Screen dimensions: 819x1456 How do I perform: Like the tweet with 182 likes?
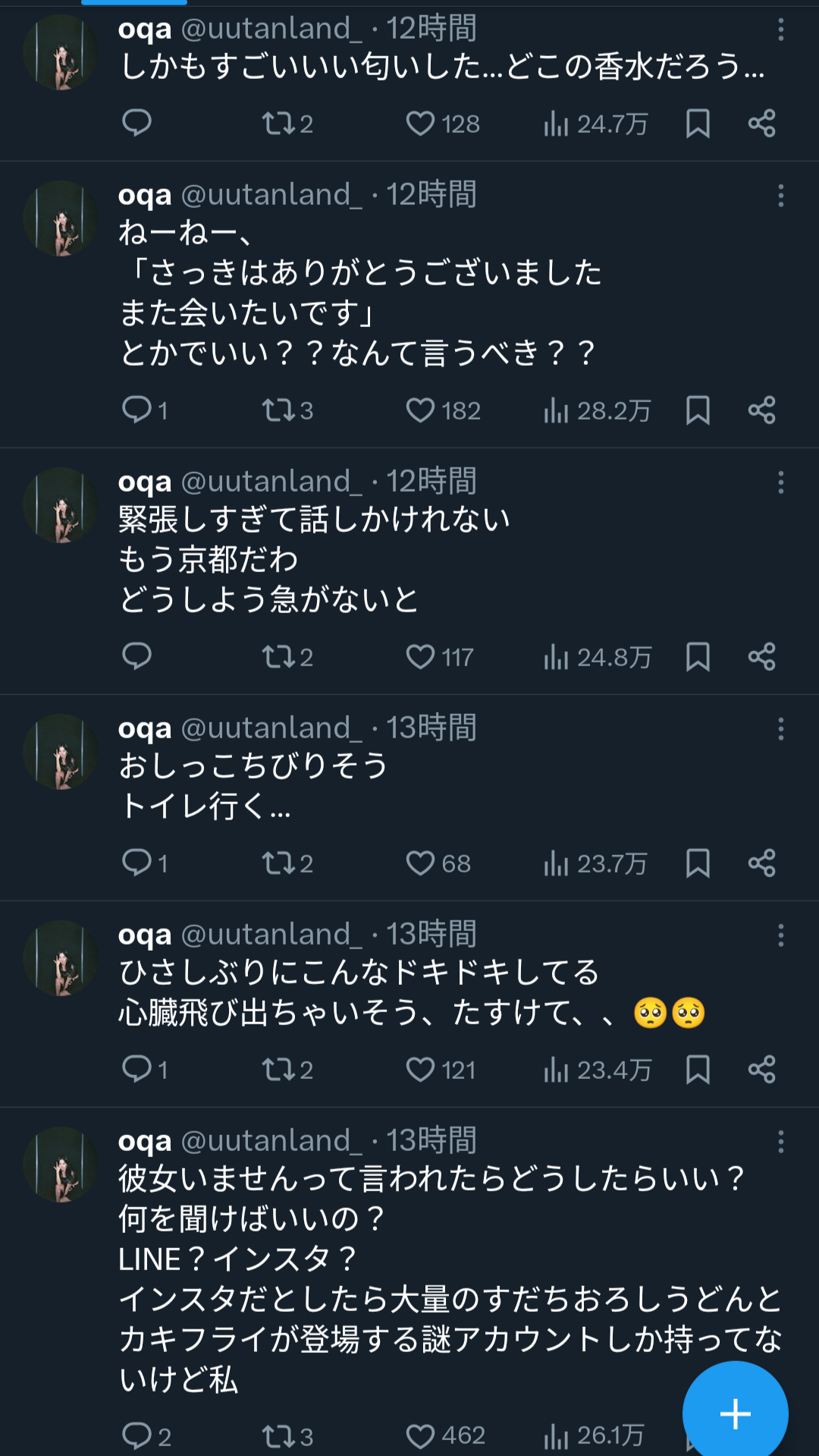[420, 410]
